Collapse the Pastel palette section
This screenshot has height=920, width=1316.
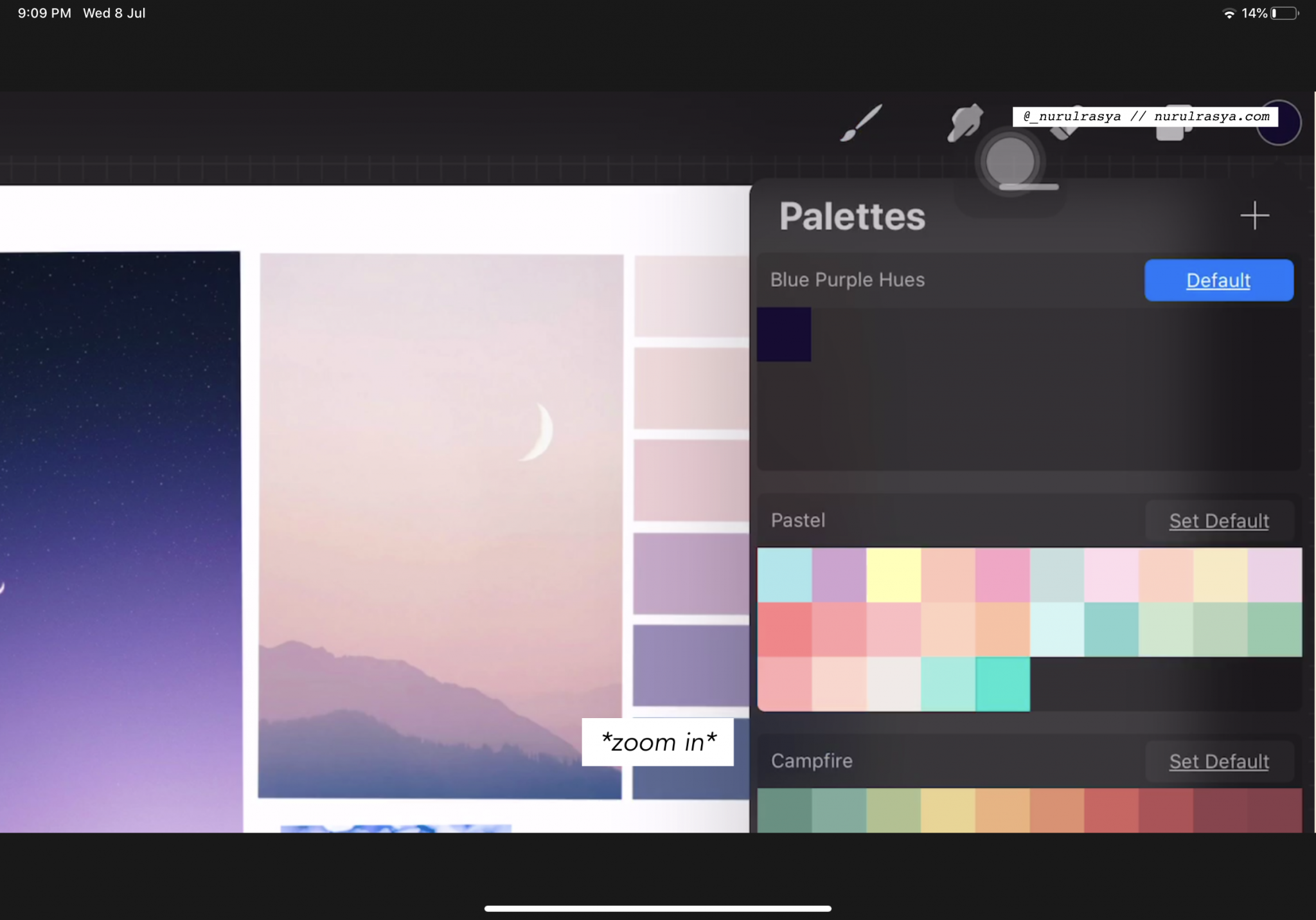798,520
